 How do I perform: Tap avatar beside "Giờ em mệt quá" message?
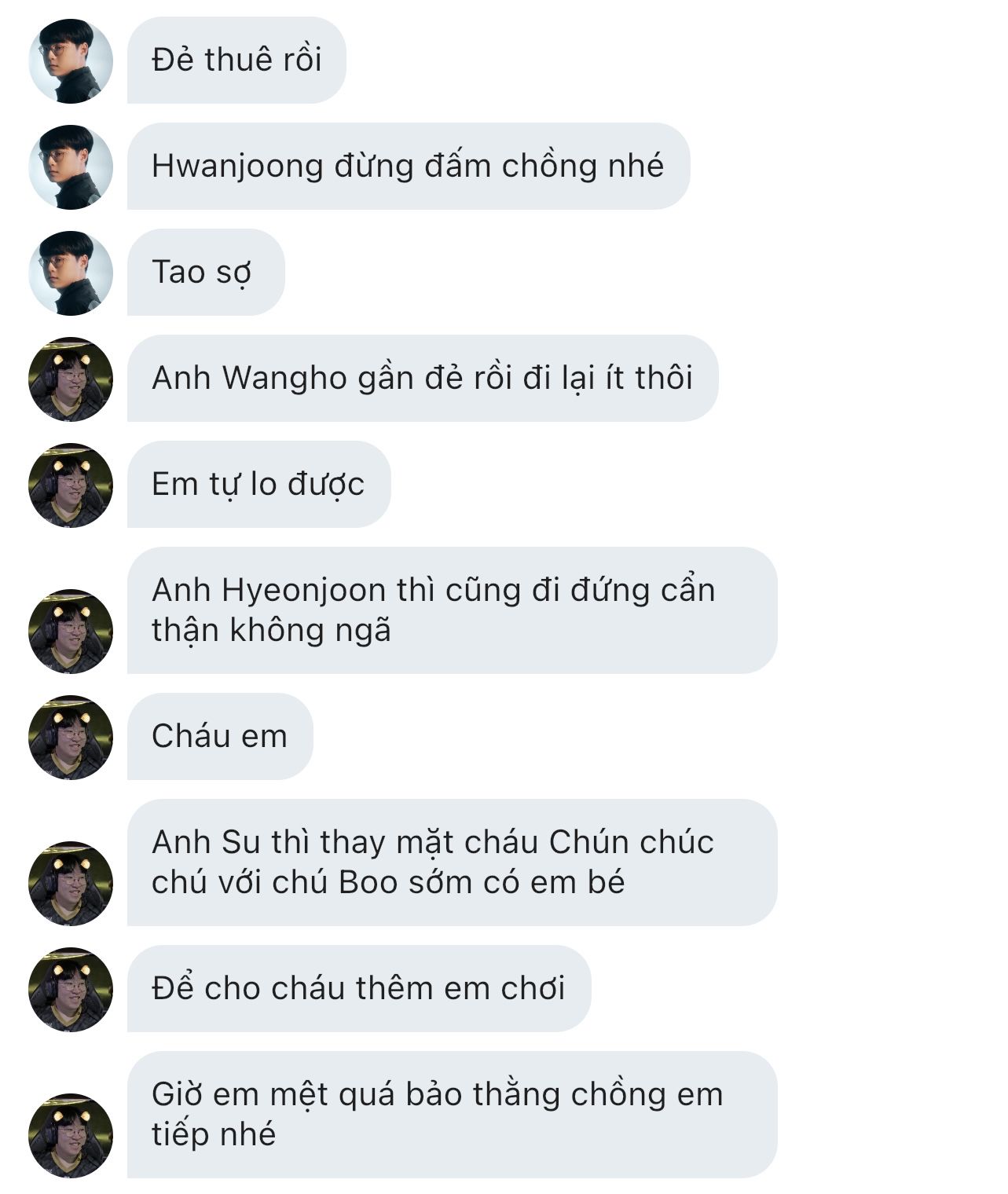(71, 1136)
